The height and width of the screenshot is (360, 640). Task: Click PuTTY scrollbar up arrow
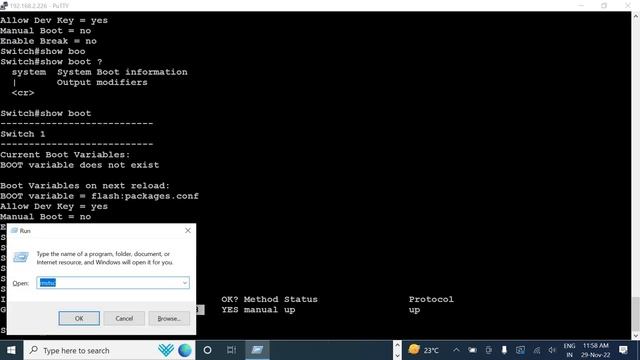[x=636, y=16]
